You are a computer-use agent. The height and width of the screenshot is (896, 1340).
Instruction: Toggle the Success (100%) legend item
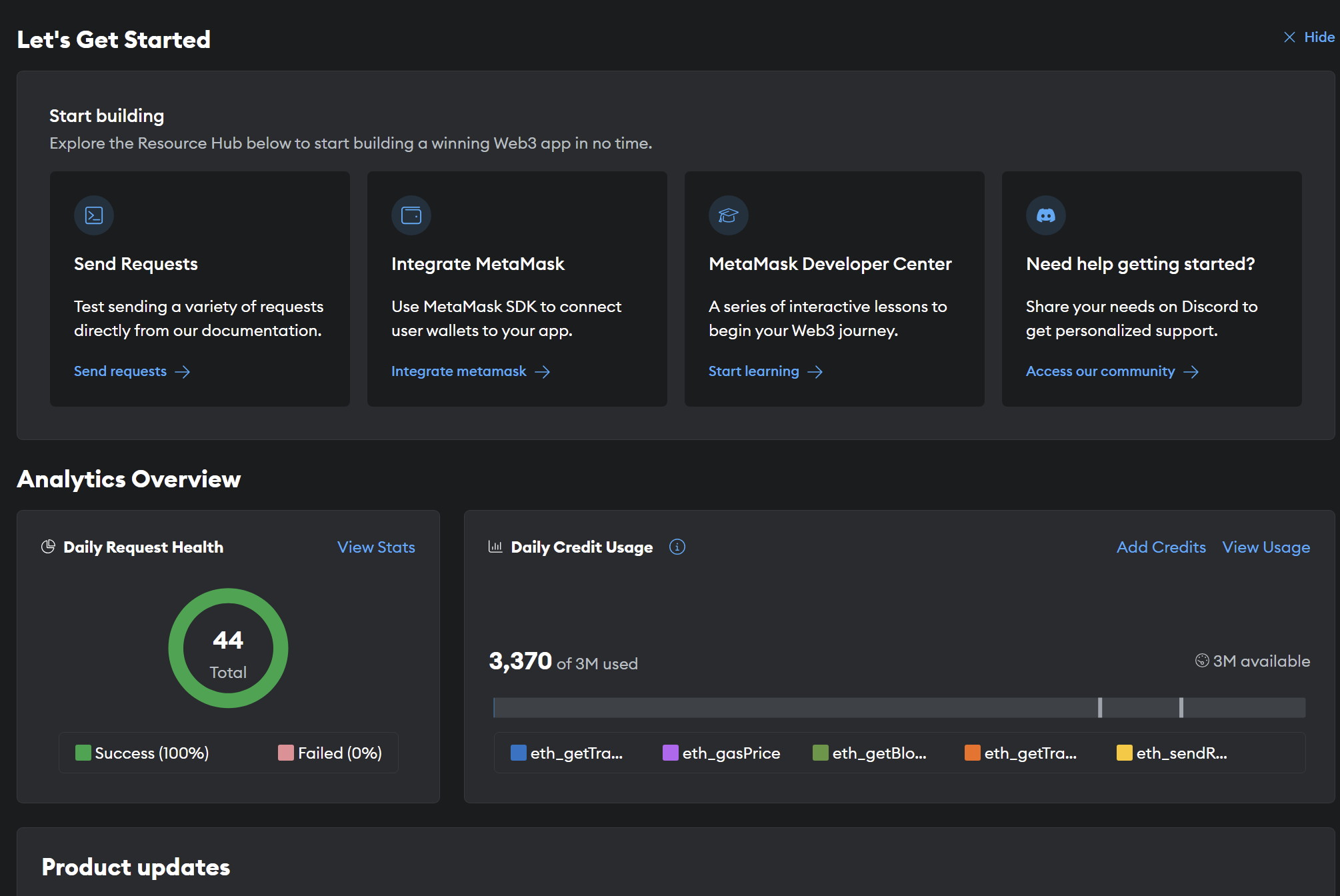[x=143, y=753]
